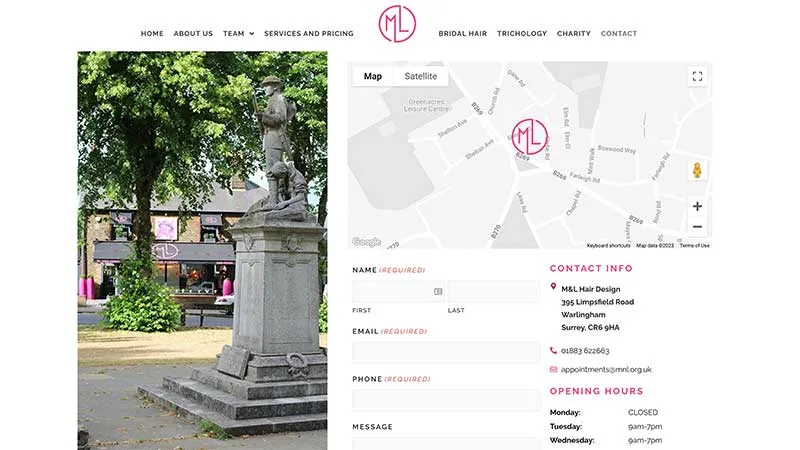This screenshot has height=450, width=800.
Task: Click the Street View pegman icon
Action: pyautogui.click(x=697, y=170)
